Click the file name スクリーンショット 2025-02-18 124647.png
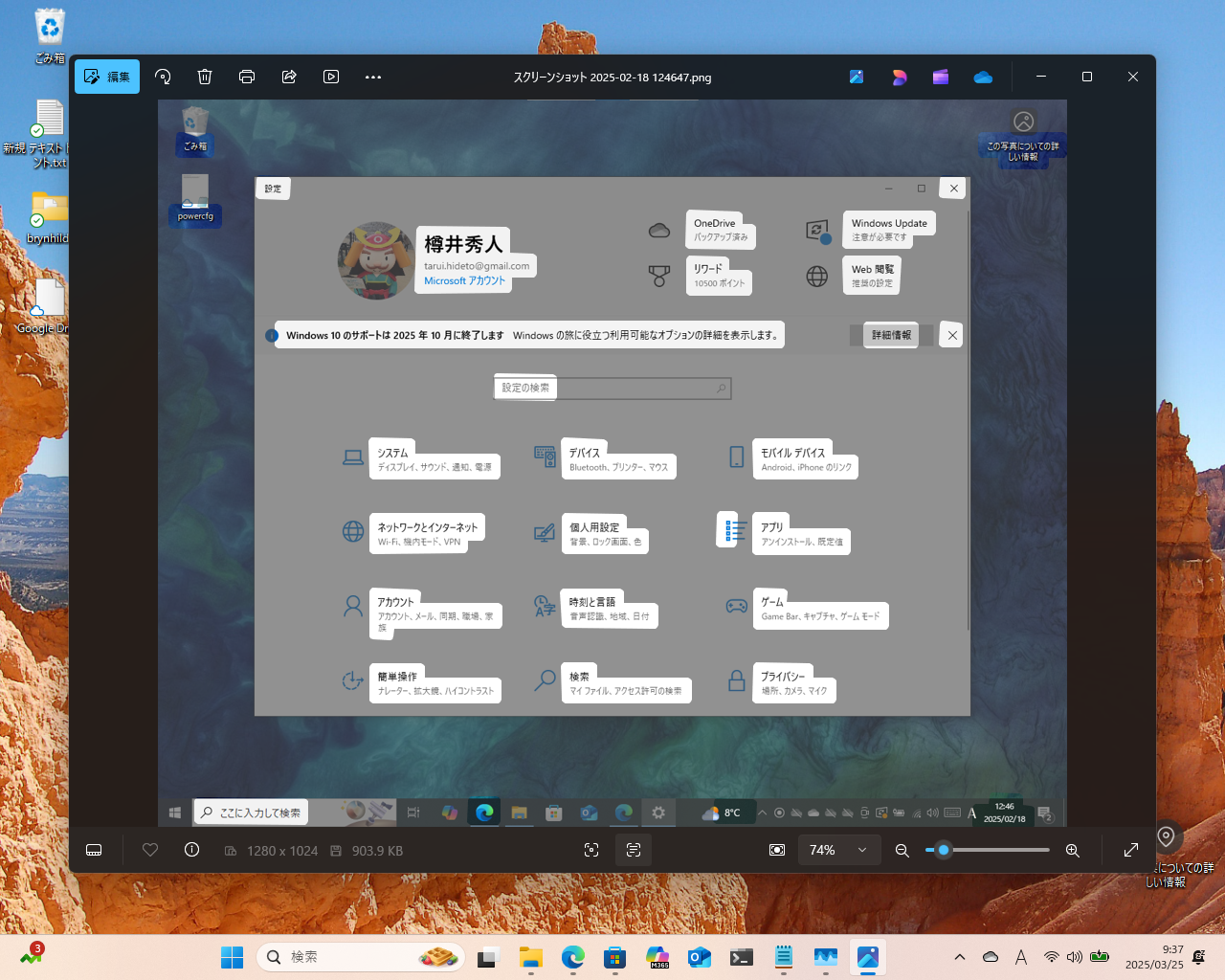Viewport: 1225px width, 980px height. [x=612, y=78]
